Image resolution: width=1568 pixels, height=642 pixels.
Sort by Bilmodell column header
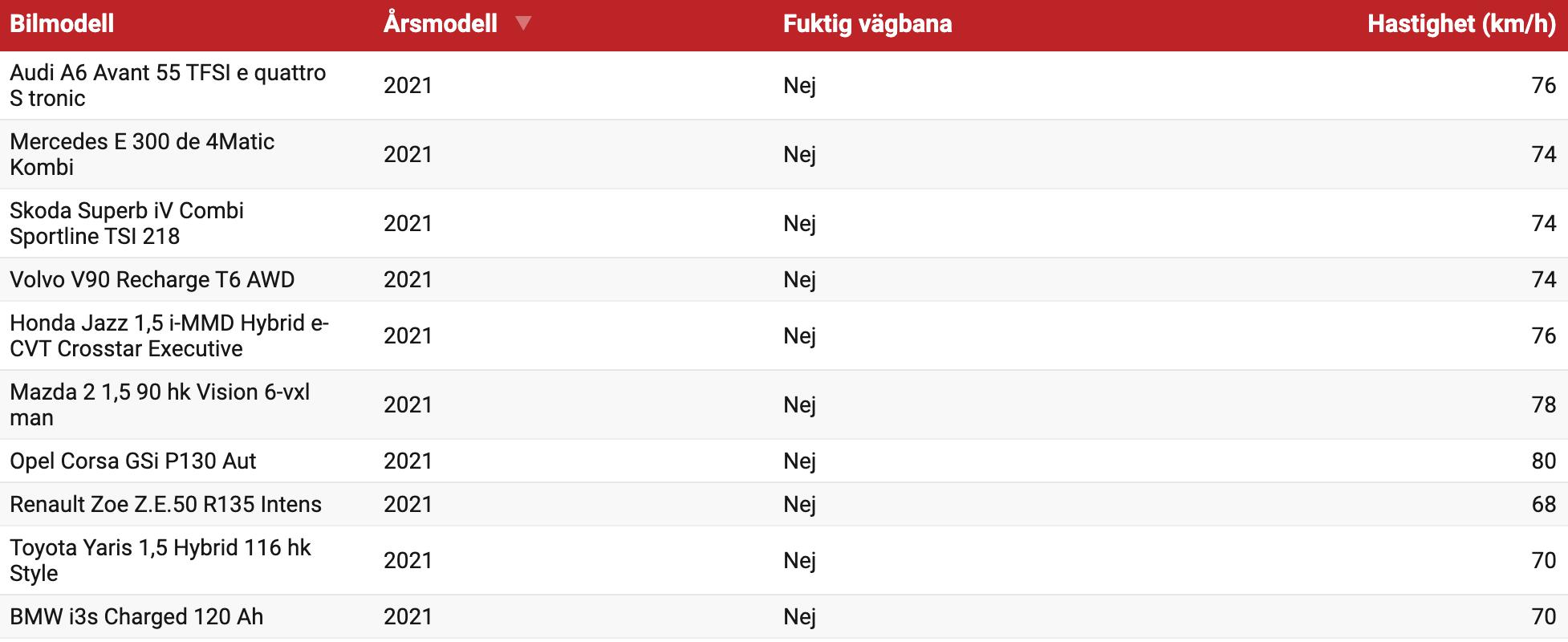(x=62, y=23)
